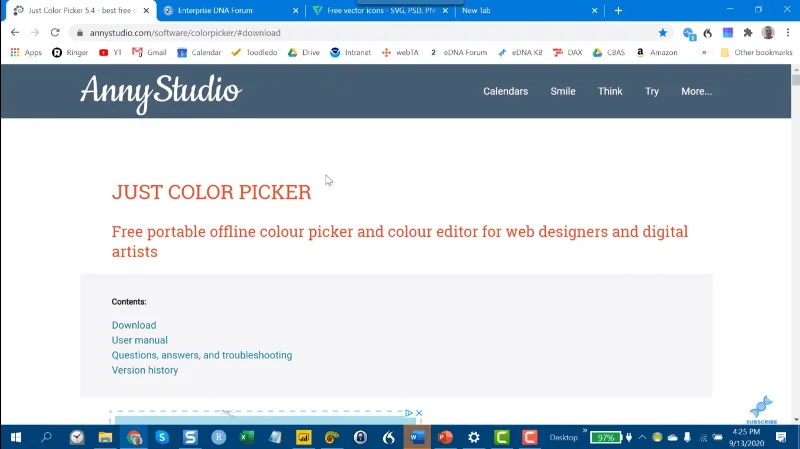The height and width of the screenshot is (449, 800).
Task: Open the Other bookmarks folder
Action: tap(756, 53)
